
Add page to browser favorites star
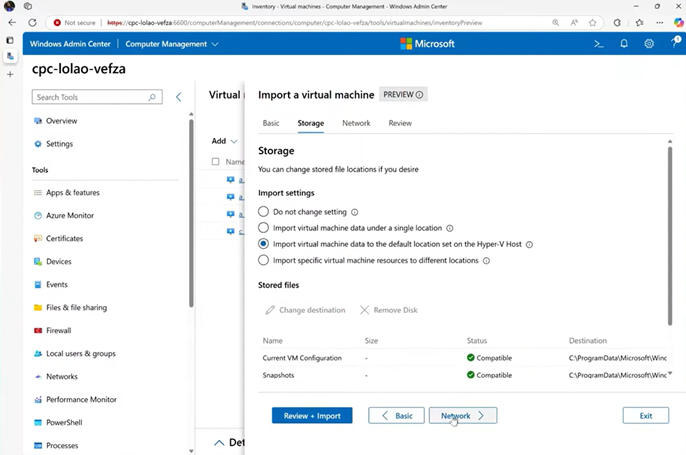pyautogui.click(x=592, y=23)
